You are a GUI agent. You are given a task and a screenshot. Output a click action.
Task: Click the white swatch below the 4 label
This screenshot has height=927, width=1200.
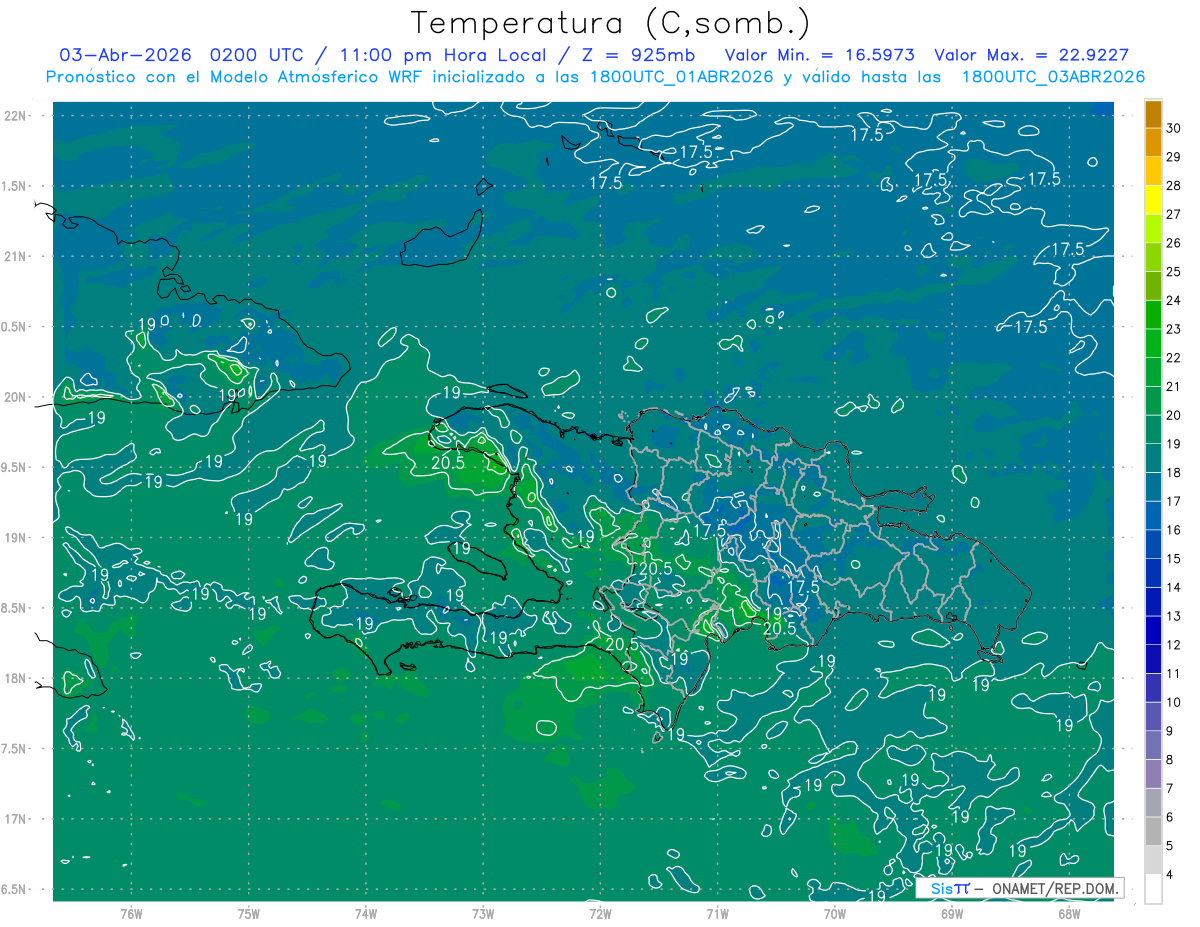tap(1153, 888)
